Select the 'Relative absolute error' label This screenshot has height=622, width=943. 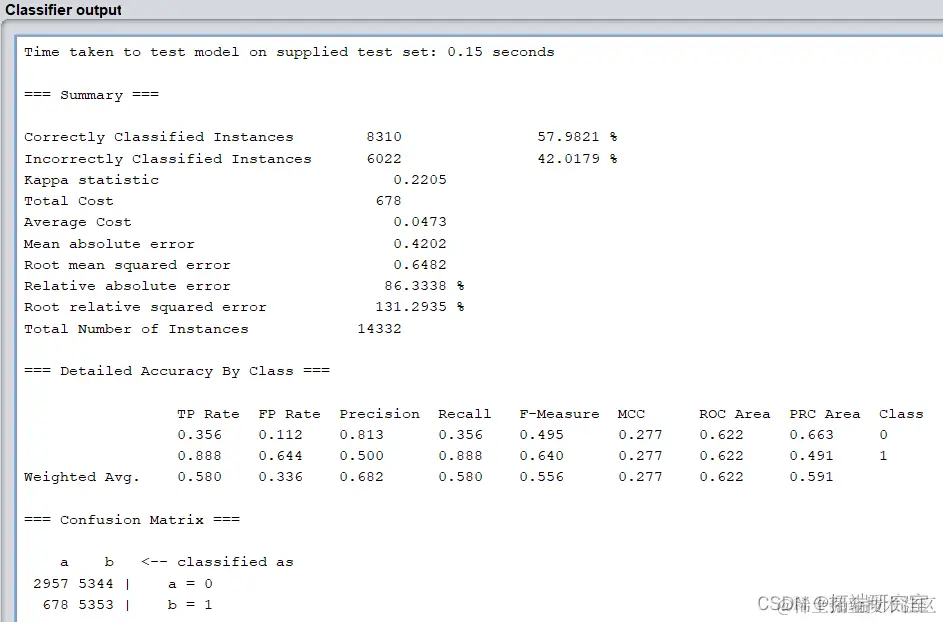[127, 286]
